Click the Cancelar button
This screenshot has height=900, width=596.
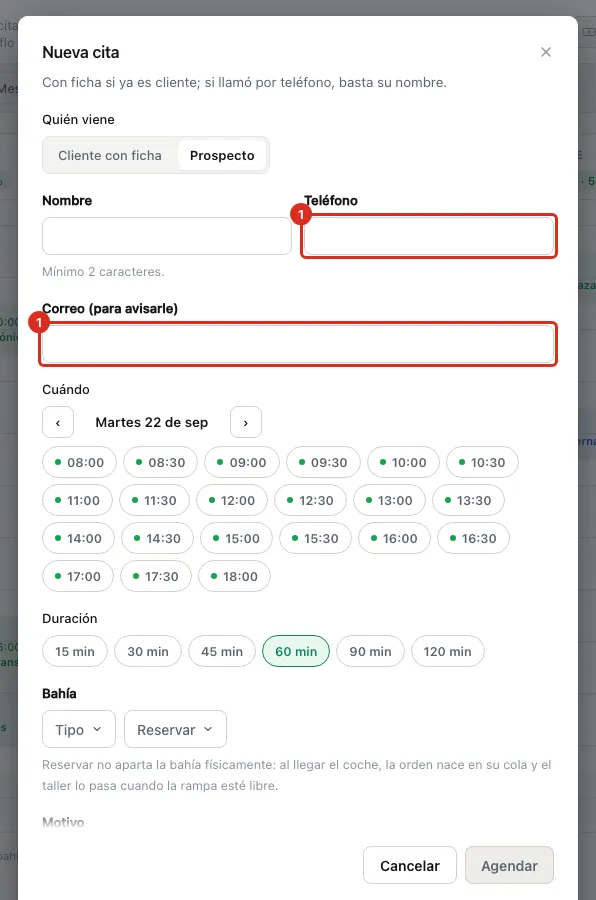pos(410,865)
